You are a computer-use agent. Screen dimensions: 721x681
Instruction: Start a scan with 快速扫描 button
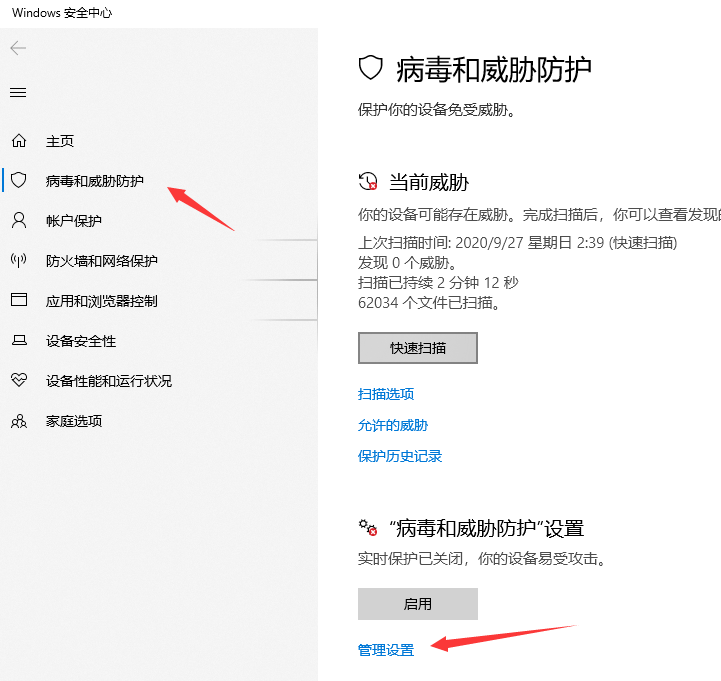tap(417, 348)
